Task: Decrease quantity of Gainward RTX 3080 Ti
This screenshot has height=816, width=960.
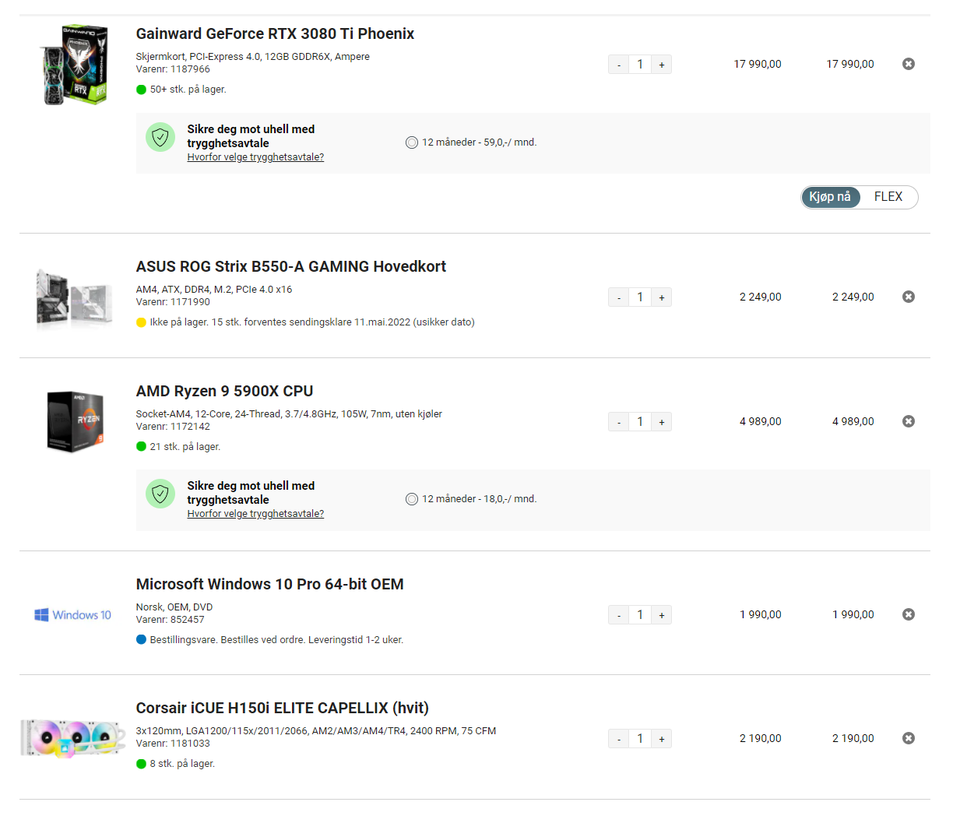Action: click(618, 64)
